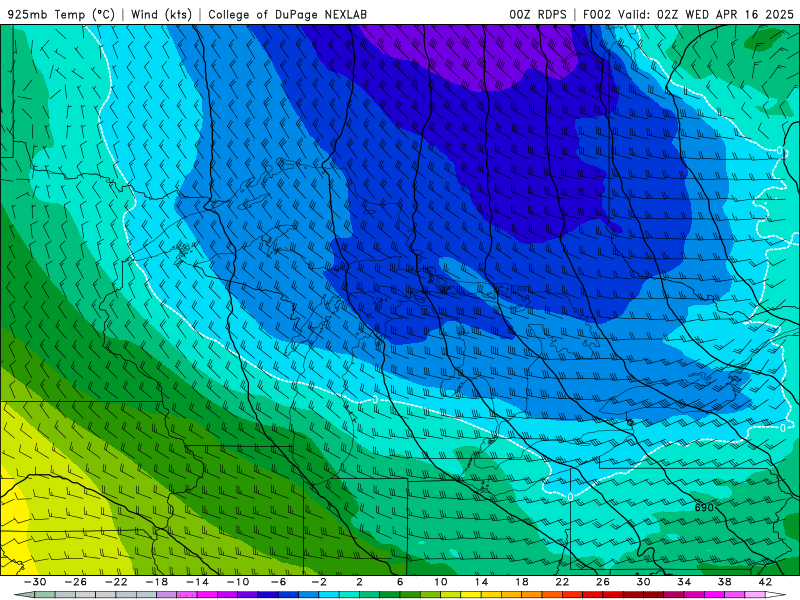Select the -30 colorbar tick label
The width and height of the screenshot is (800, 600).
(35, 582)
